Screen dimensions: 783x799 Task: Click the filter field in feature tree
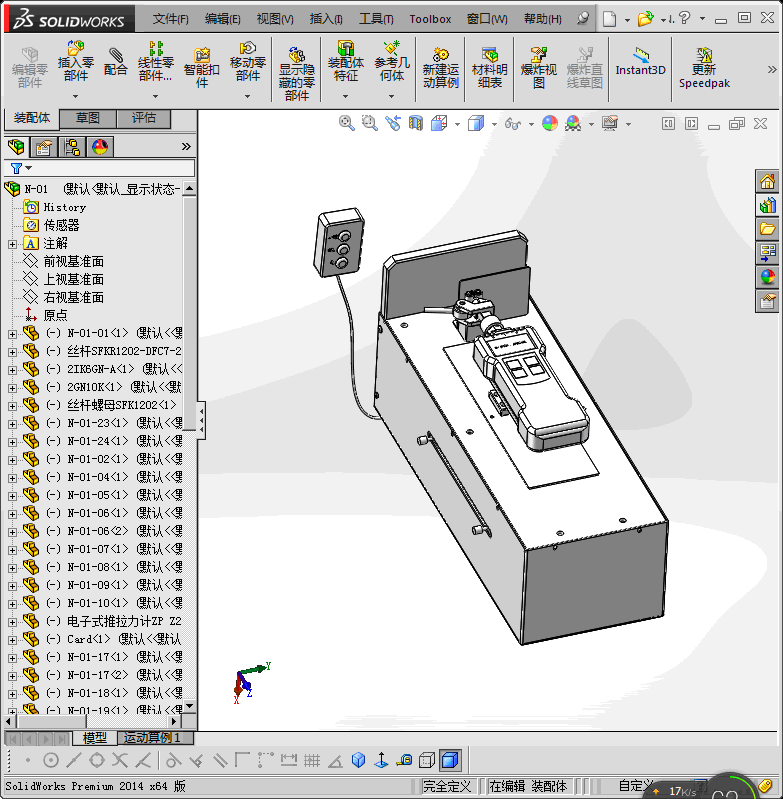pos(100,168)
